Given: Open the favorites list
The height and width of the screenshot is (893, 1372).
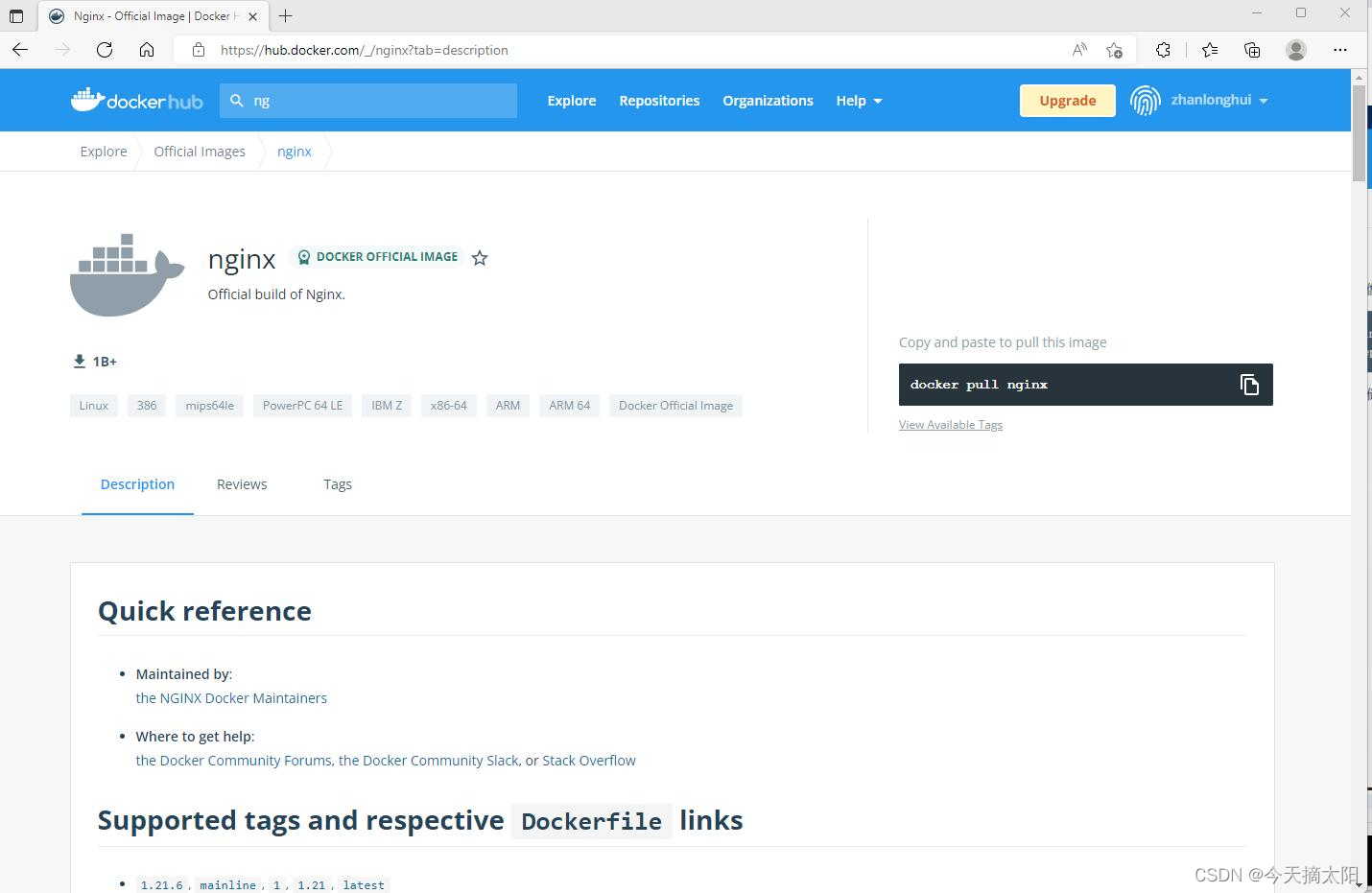Looking at the screenshot, I should tap(1210, 50).
